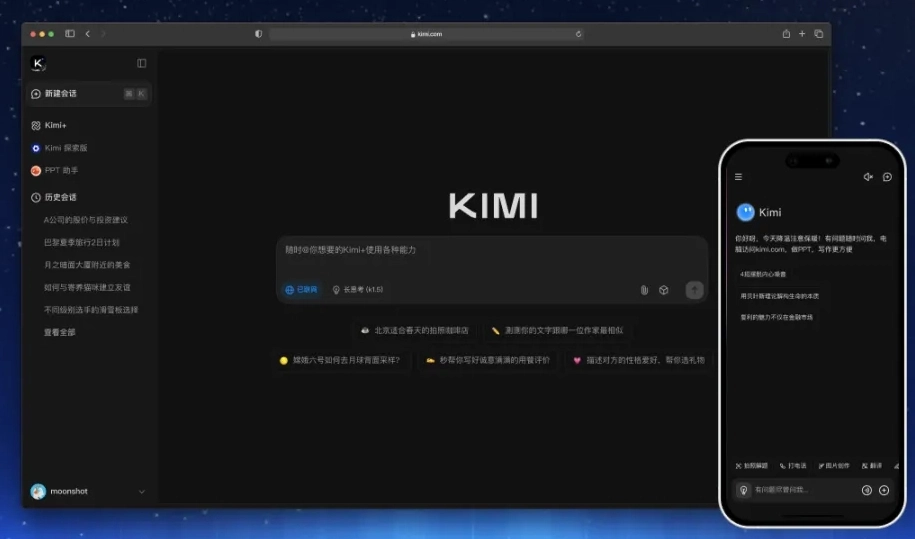Open history chat 月之暗面大厦附近的美食
Screen dimensions: 915x539
87,265
